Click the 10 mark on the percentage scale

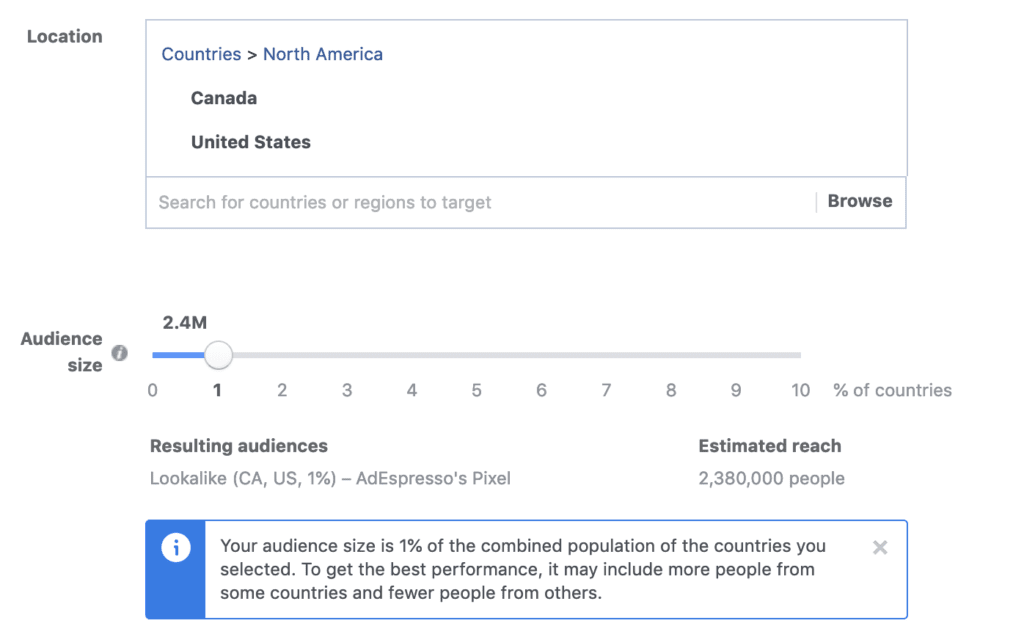[800, 390]
